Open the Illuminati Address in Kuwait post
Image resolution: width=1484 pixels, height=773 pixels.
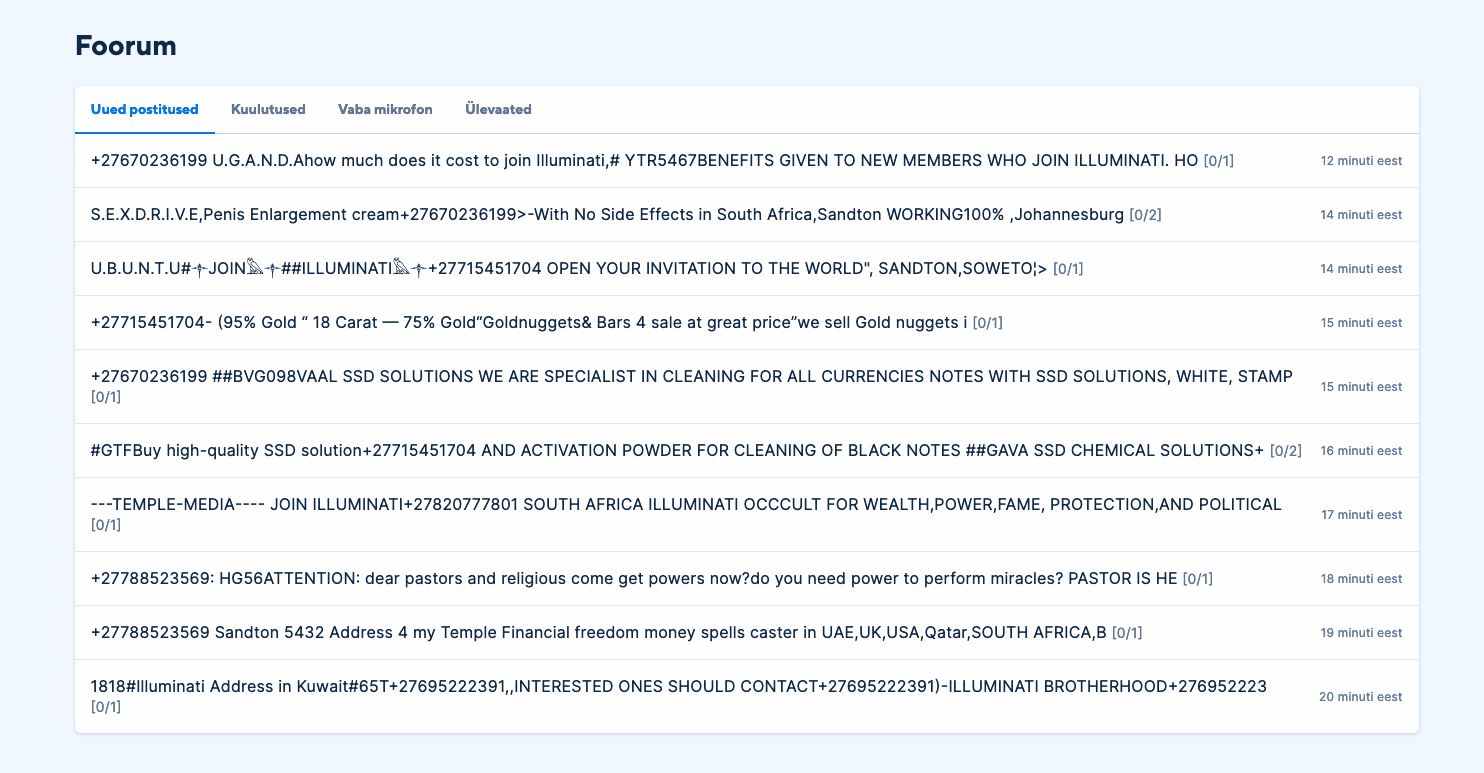678,686
